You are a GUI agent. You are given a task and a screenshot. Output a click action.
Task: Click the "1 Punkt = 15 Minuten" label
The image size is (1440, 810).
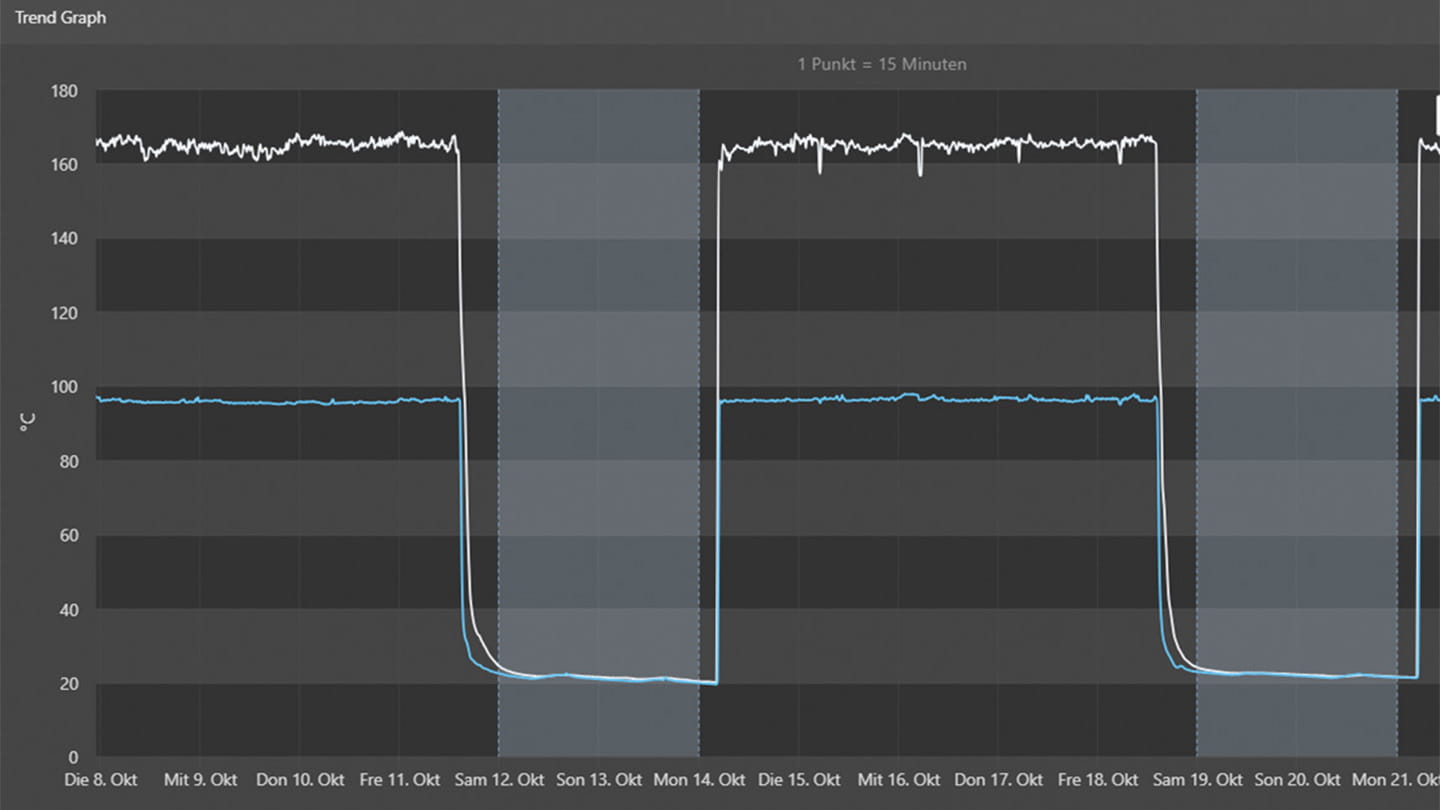(881, 64)
